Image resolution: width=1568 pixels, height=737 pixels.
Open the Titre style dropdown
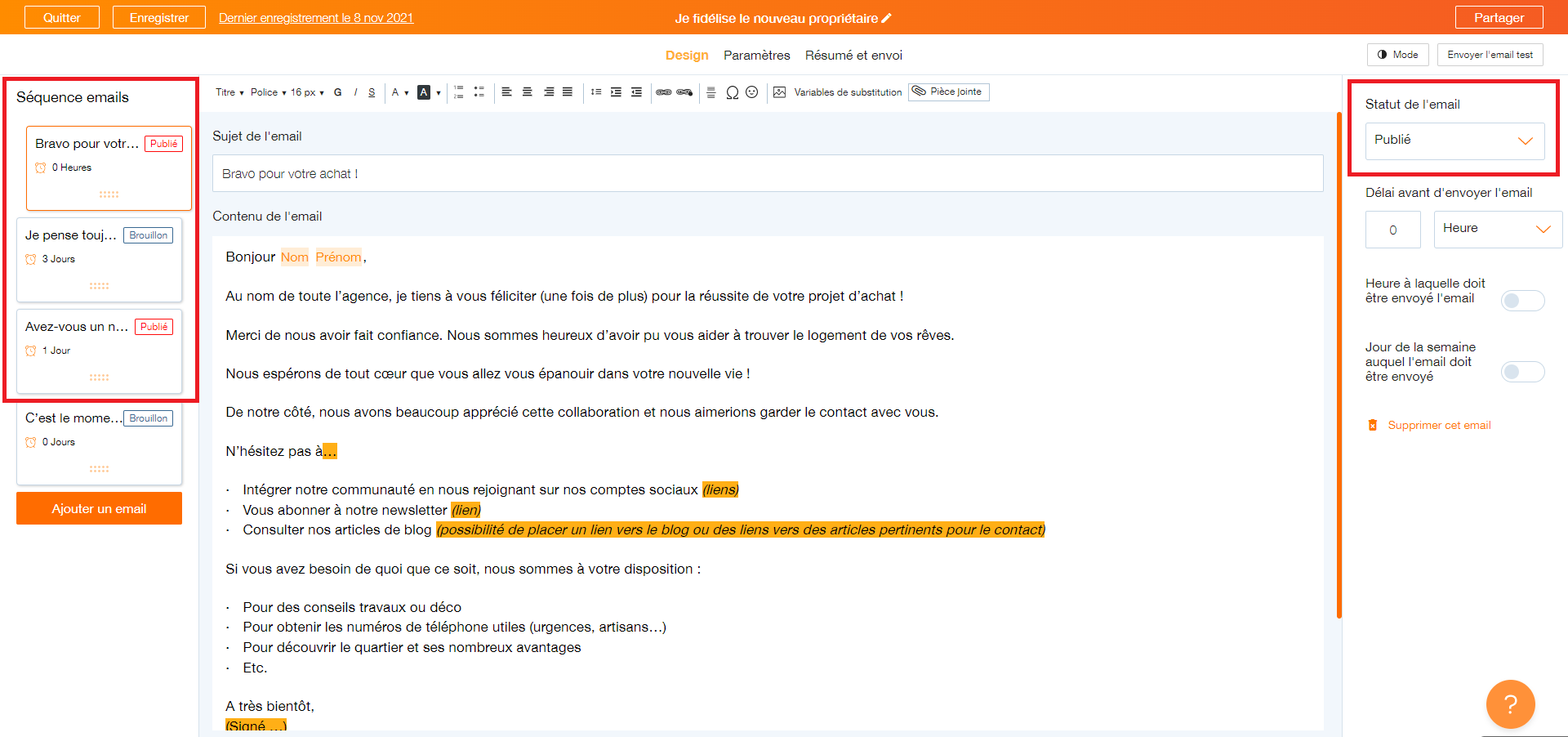point(229,92)
